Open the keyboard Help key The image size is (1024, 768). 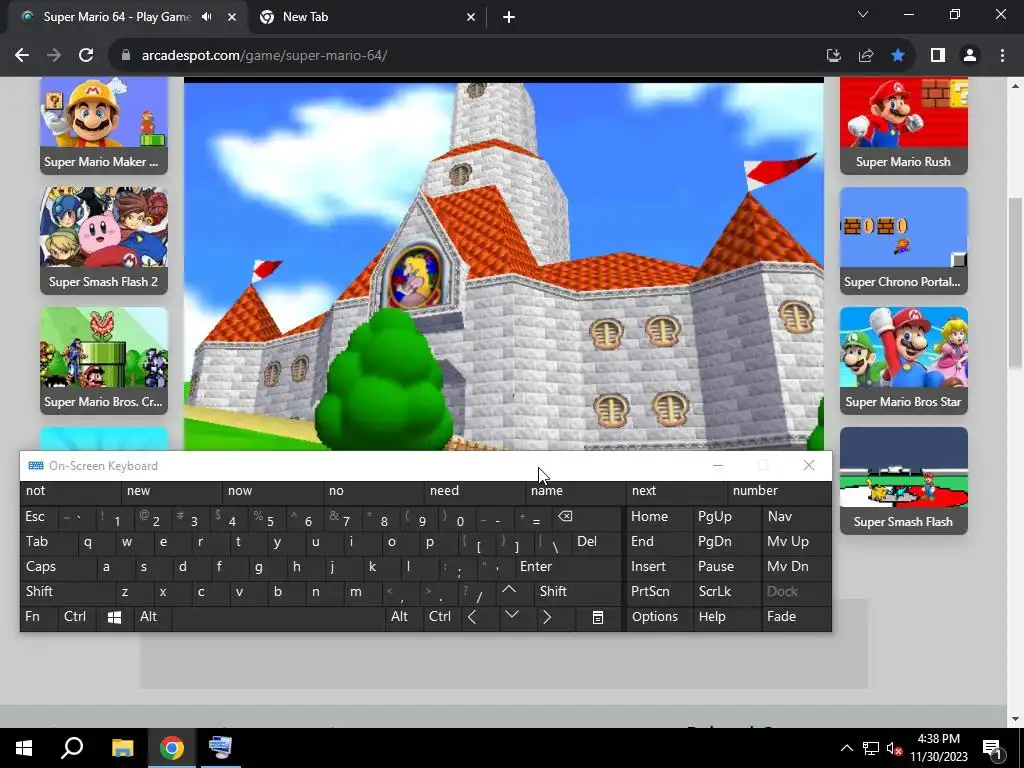(726, 617)
